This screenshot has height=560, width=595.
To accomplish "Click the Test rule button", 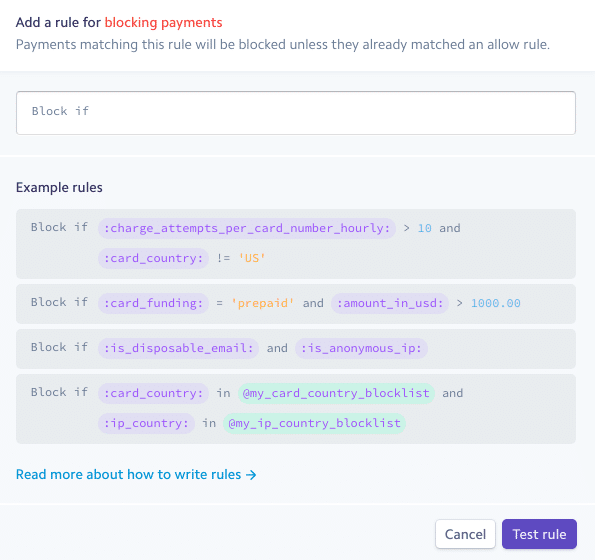I will pyautogui.click(x=539, y=534).
